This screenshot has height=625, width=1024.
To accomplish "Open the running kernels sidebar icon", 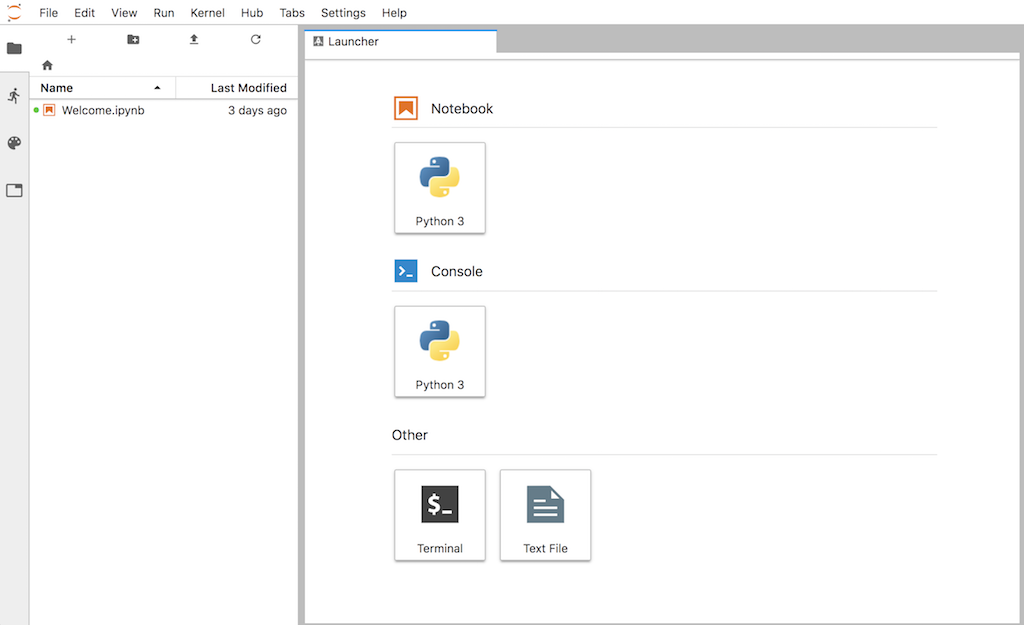I will [14, 96].
